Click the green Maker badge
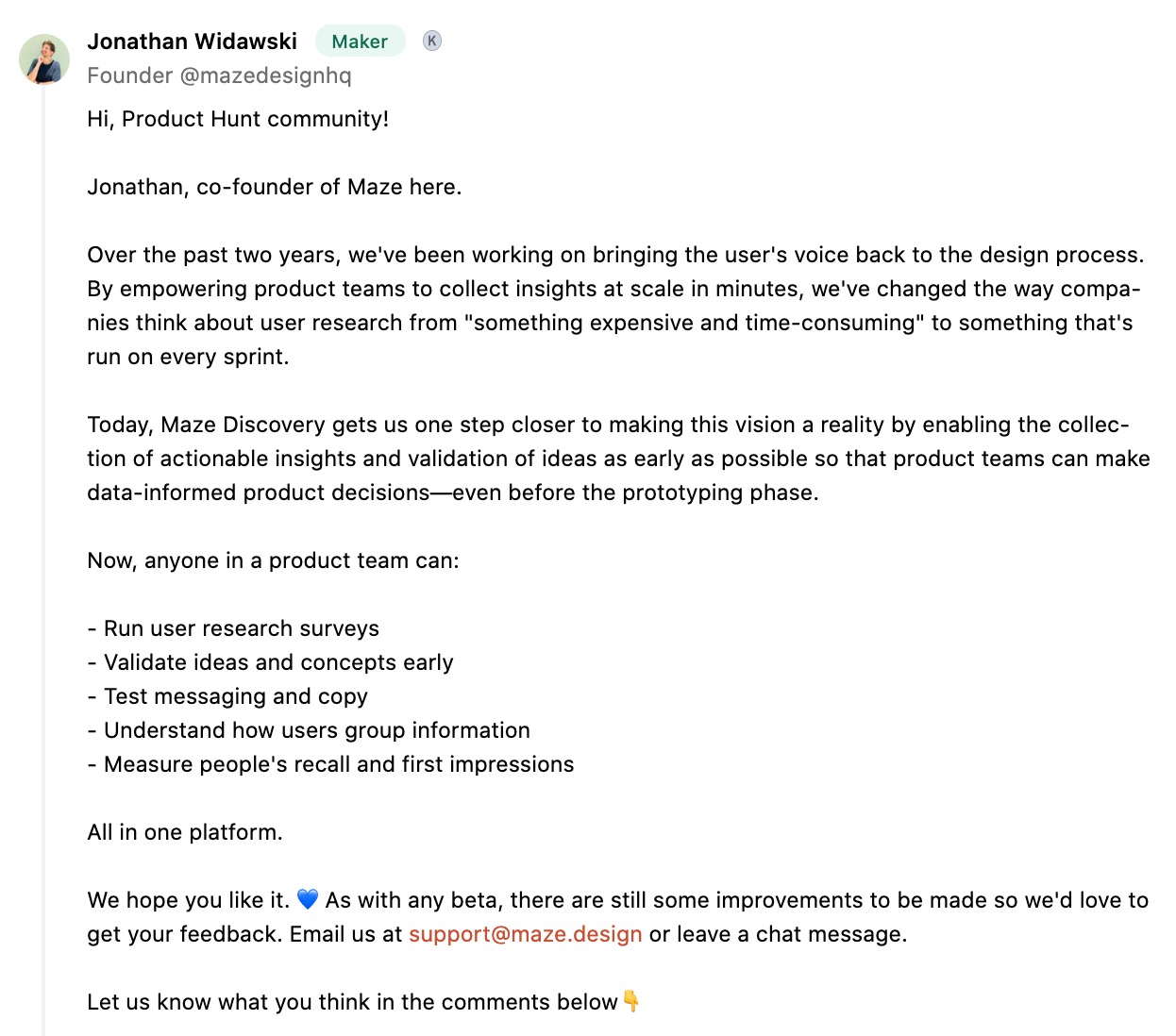Image resolution: width=1176 pixels, height=1036 pixels. tap(360, 42)
